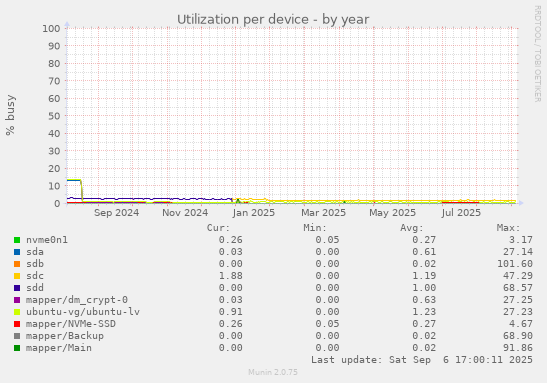Screen dimensions: 547x383
Task: Click sda avg value 0.61
Action: tap(424, 252)
